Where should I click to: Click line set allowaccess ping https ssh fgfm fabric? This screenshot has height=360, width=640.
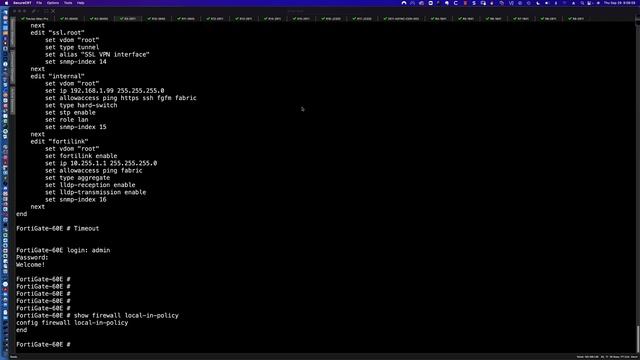click(x=121, y=98)
